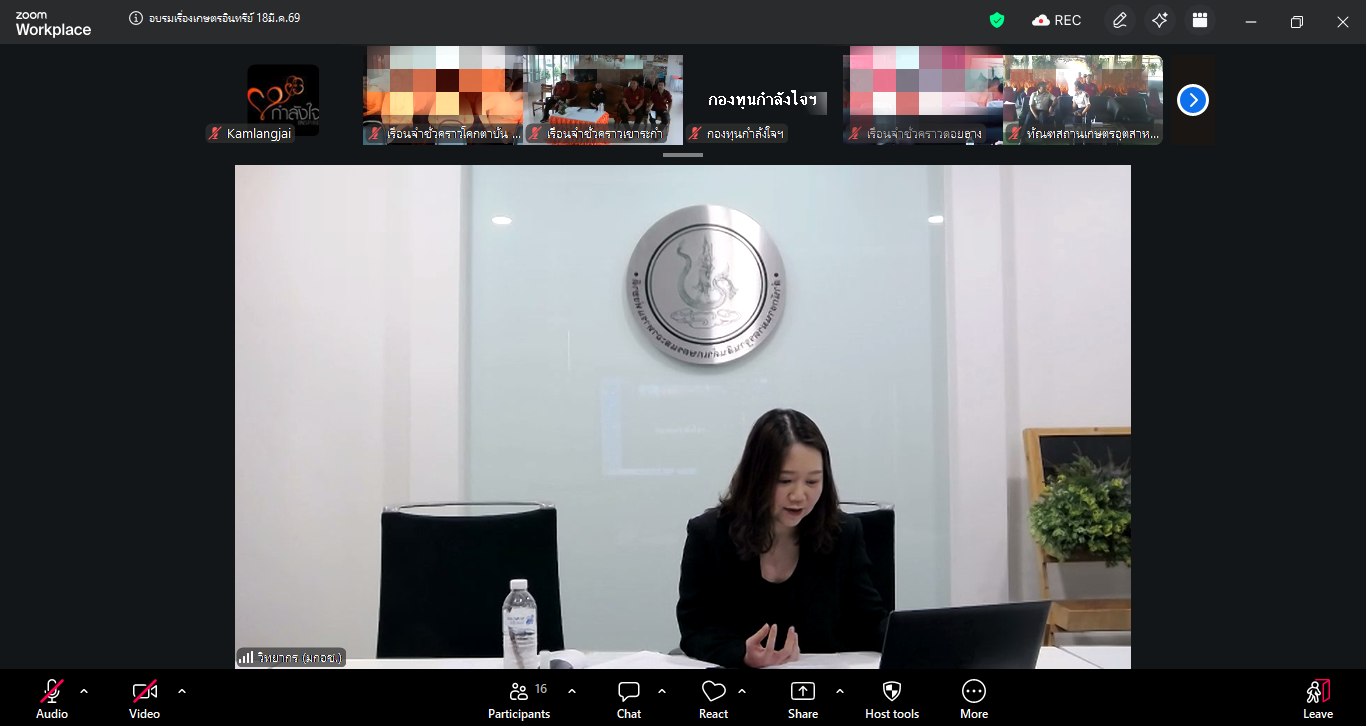Expand audio options arrow next to Audio
The image size is (1367, 728).
(x=84, y=690)
